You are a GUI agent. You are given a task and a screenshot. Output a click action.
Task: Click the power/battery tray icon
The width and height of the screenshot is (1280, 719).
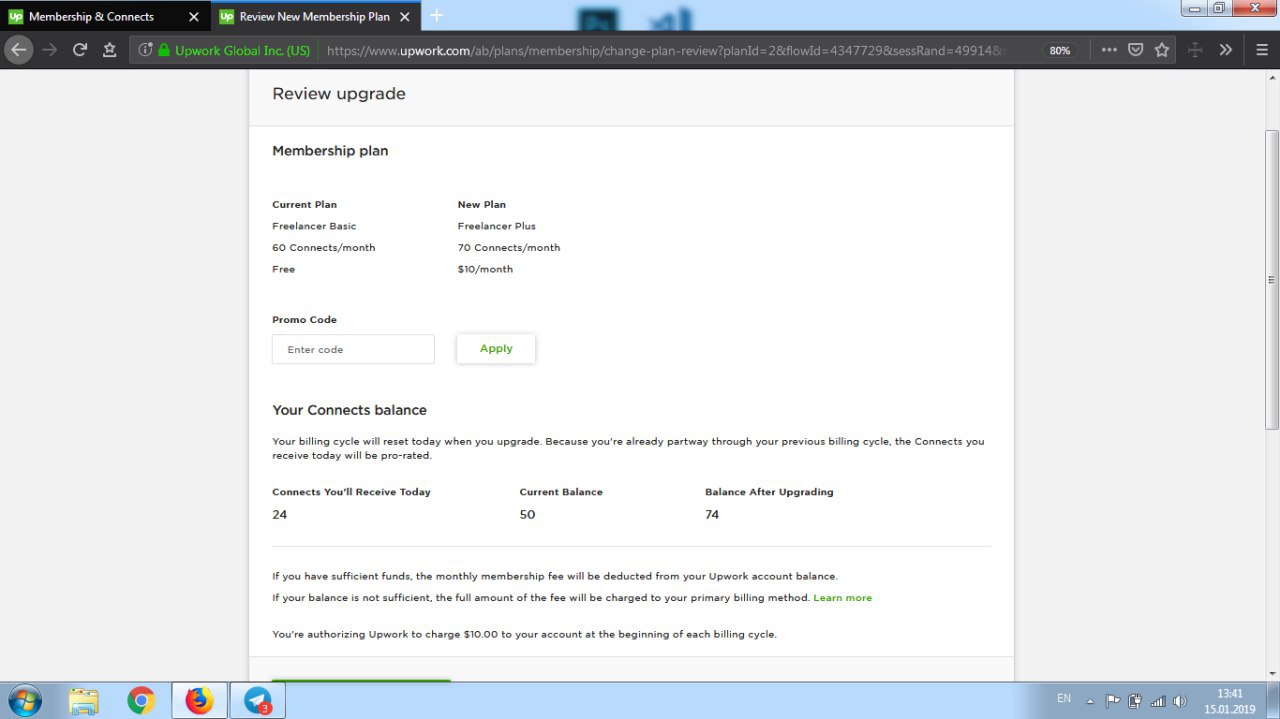pyautogui.click(x=1135, y=701)
